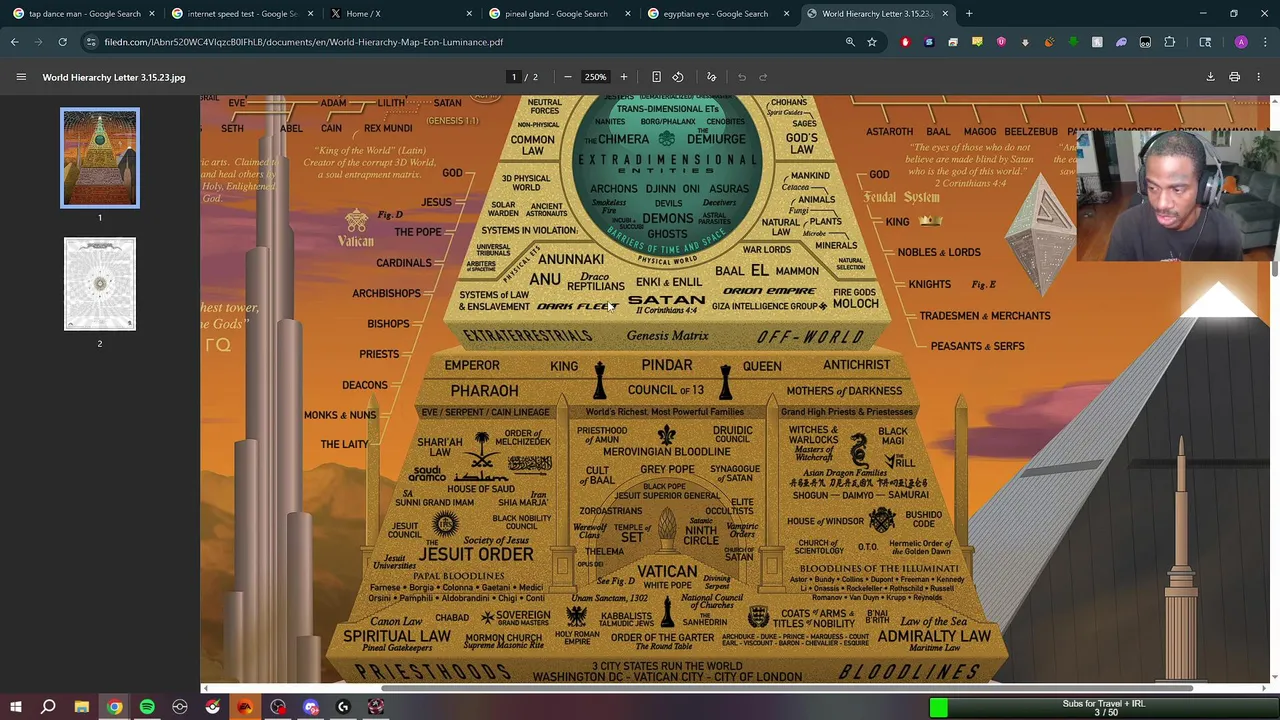Reload the current page
The width and height of the screenshot is (1280, 720).
pos(62,42)
